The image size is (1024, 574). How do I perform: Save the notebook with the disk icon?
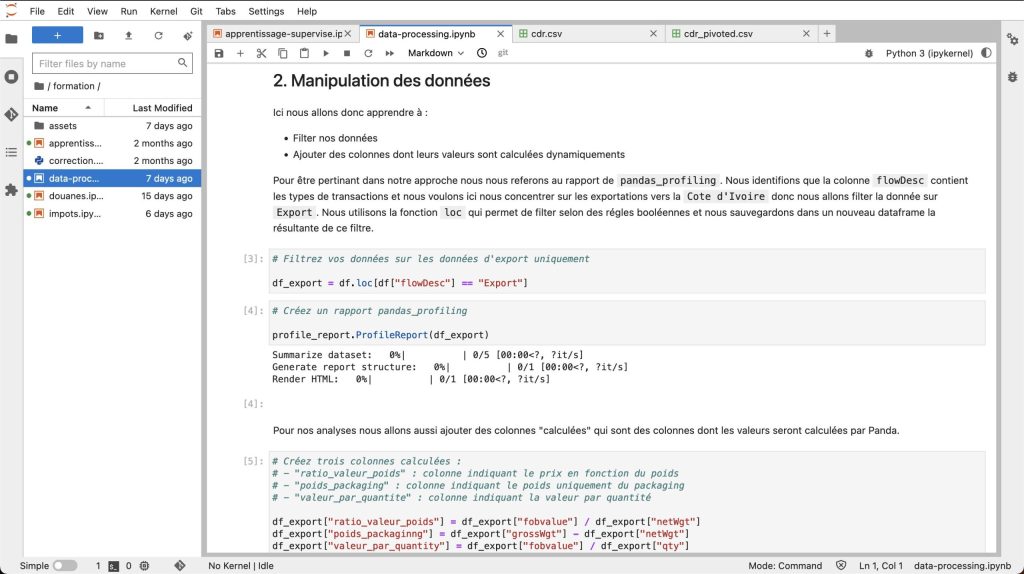[219, 53]
